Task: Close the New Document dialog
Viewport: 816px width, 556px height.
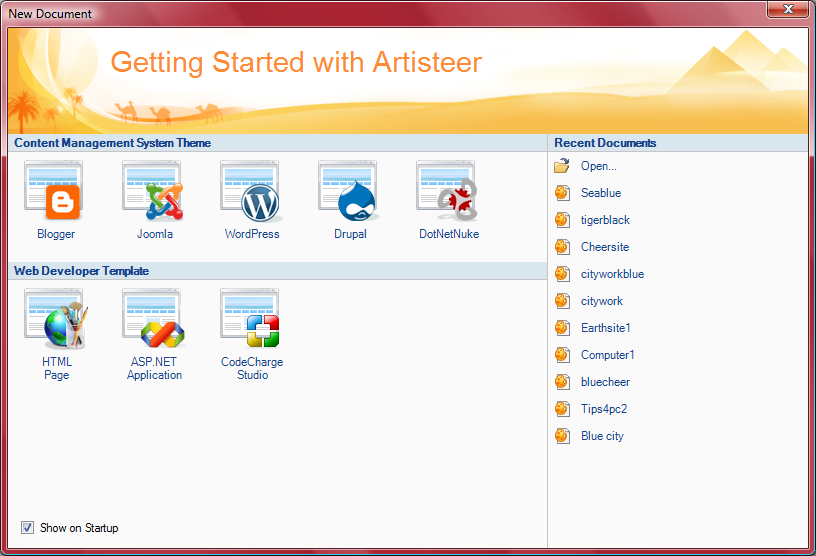Action: pos(788,9)
